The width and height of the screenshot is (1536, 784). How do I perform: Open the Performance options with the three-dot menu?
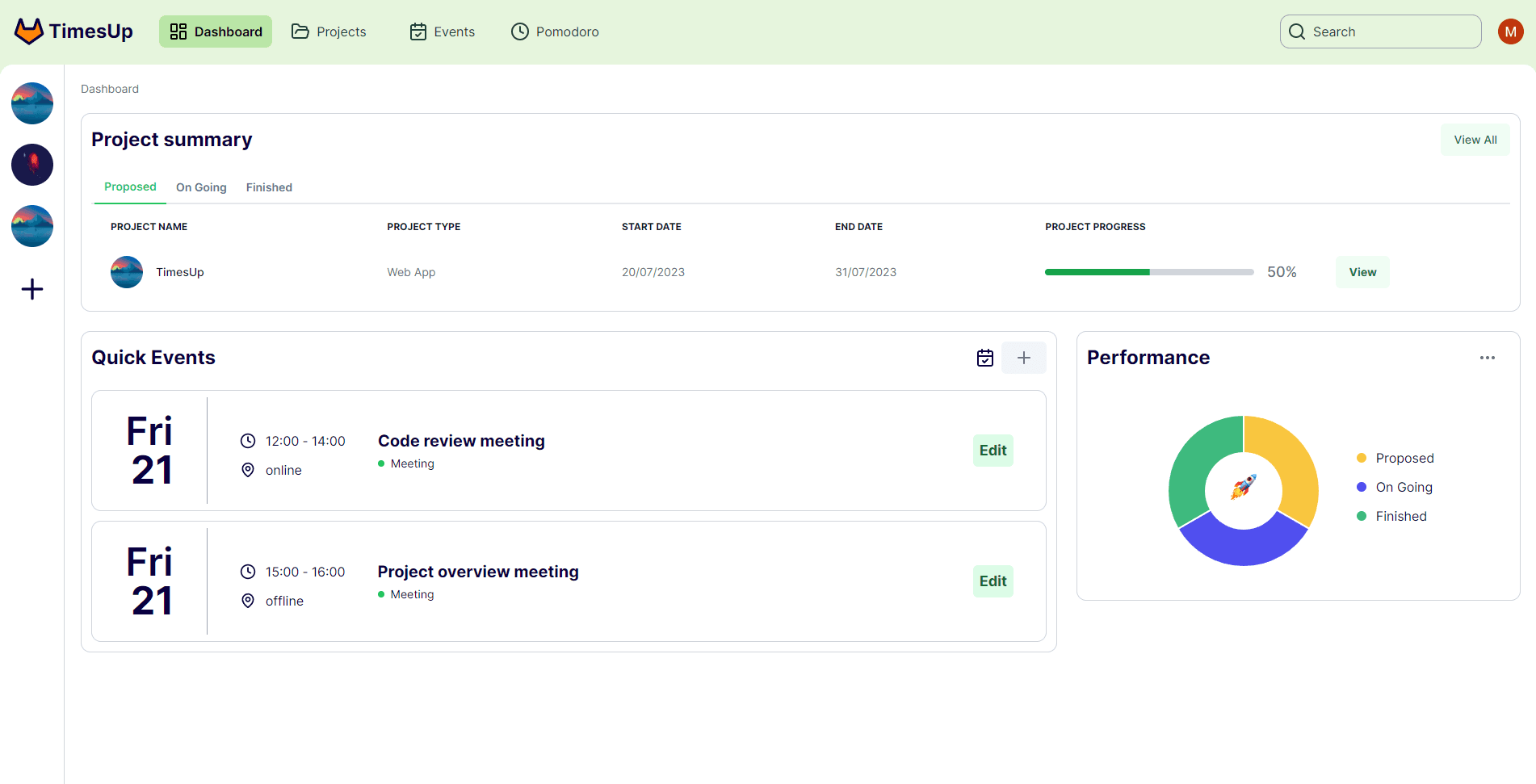pos(1488,357)
